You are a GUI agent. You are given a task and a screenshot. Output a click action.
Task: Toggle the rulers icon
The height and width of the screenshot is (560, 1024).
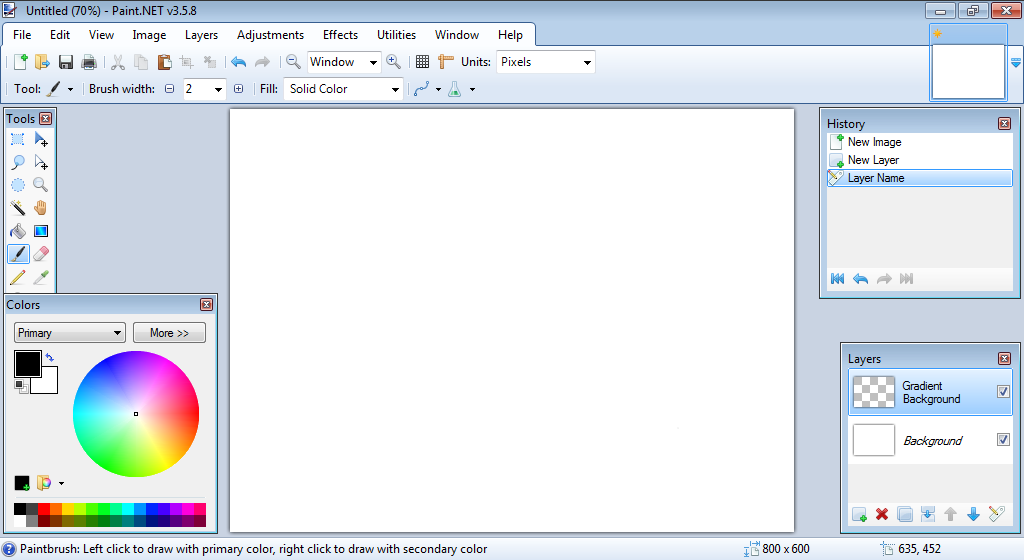click(445, 62)
